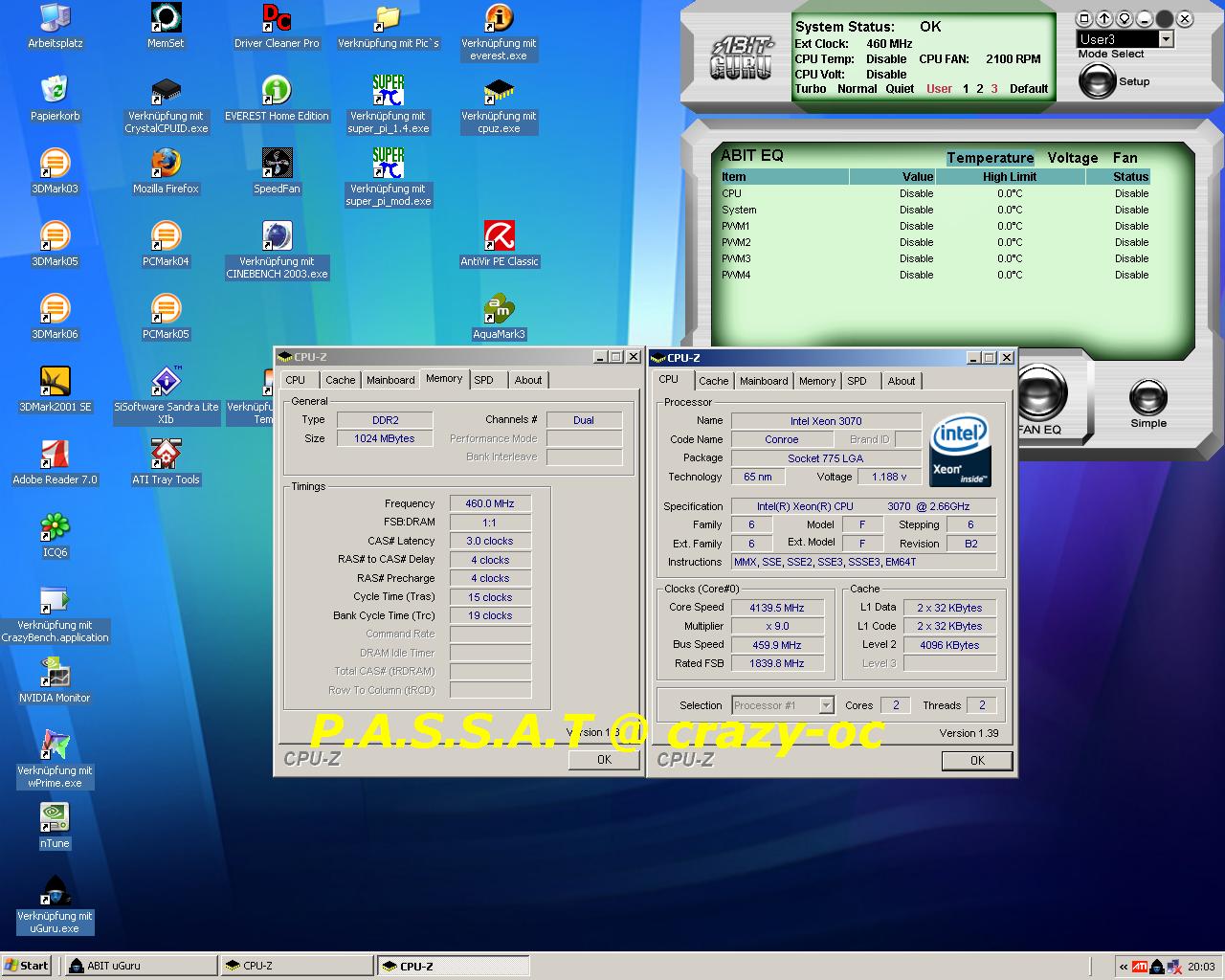Screen dimensions: 1225x980
Task: Open the EVEREST Home Edition icon
Action: pyautogui.click(x=277, y=99)
